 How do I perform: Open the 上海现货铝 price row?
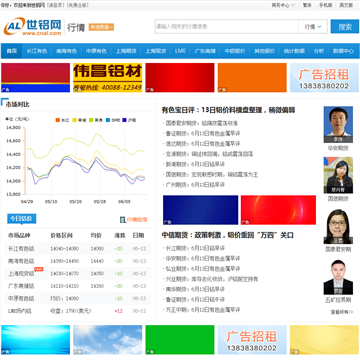click(x=78, y=274)
